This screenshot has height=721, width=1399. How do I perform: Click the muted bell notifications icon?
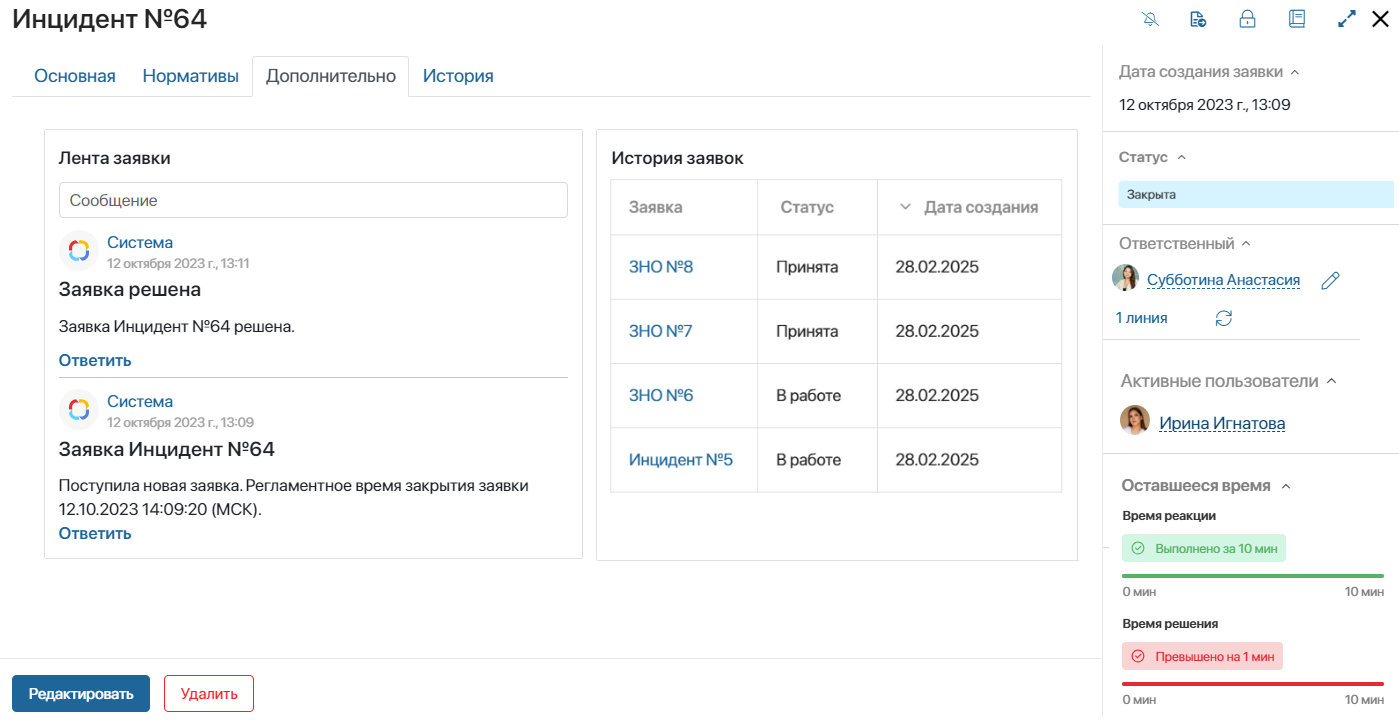(1150, 19)
